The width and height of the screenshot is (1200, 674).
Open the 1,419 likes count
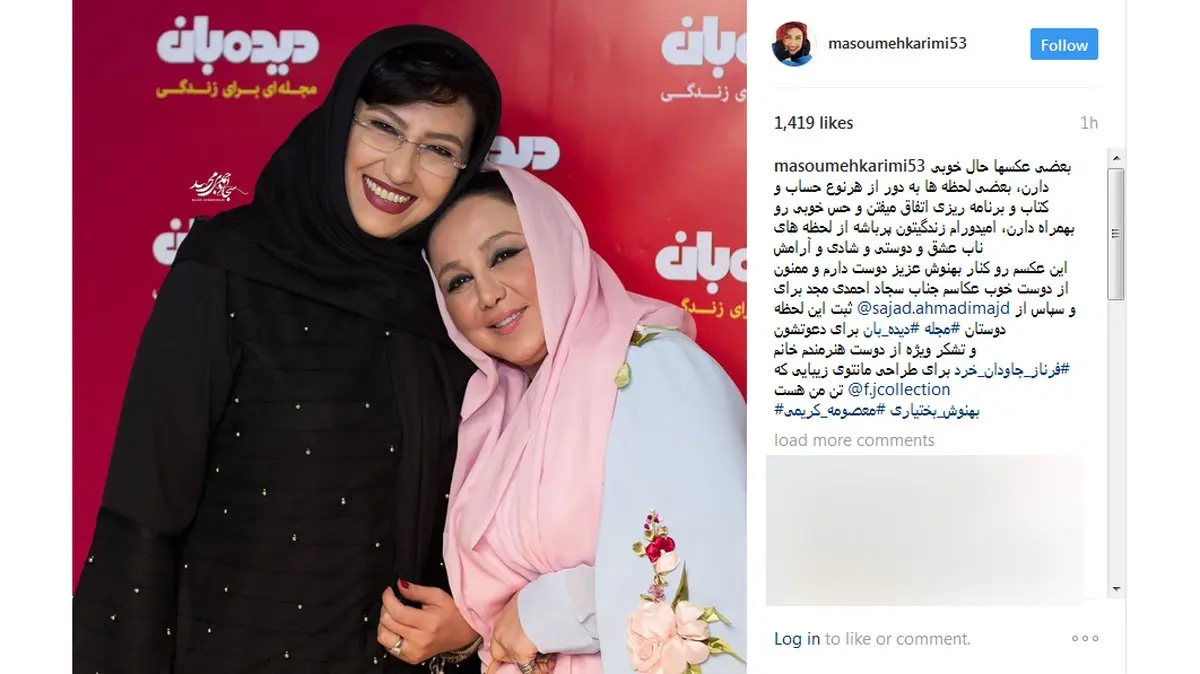[814, 123]
